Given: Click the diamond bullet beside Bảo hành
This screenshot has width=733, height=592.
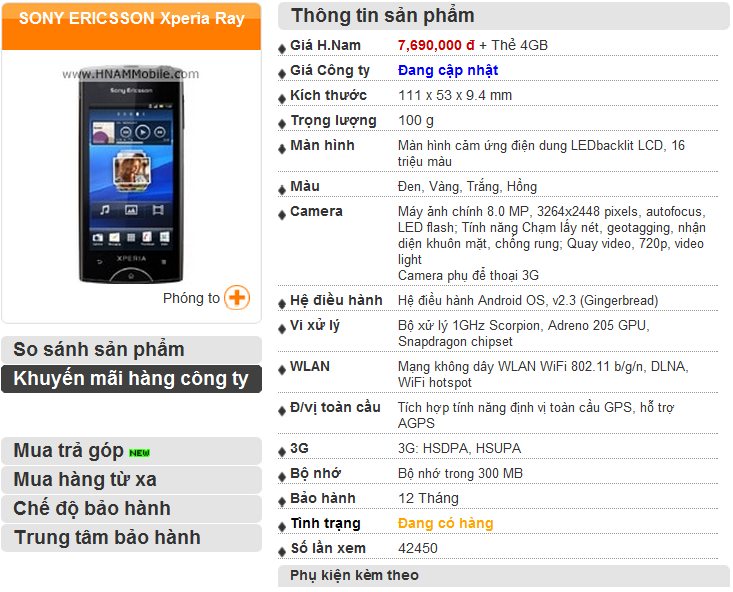Looking at the screenshot, I should [x=282, y=502].
